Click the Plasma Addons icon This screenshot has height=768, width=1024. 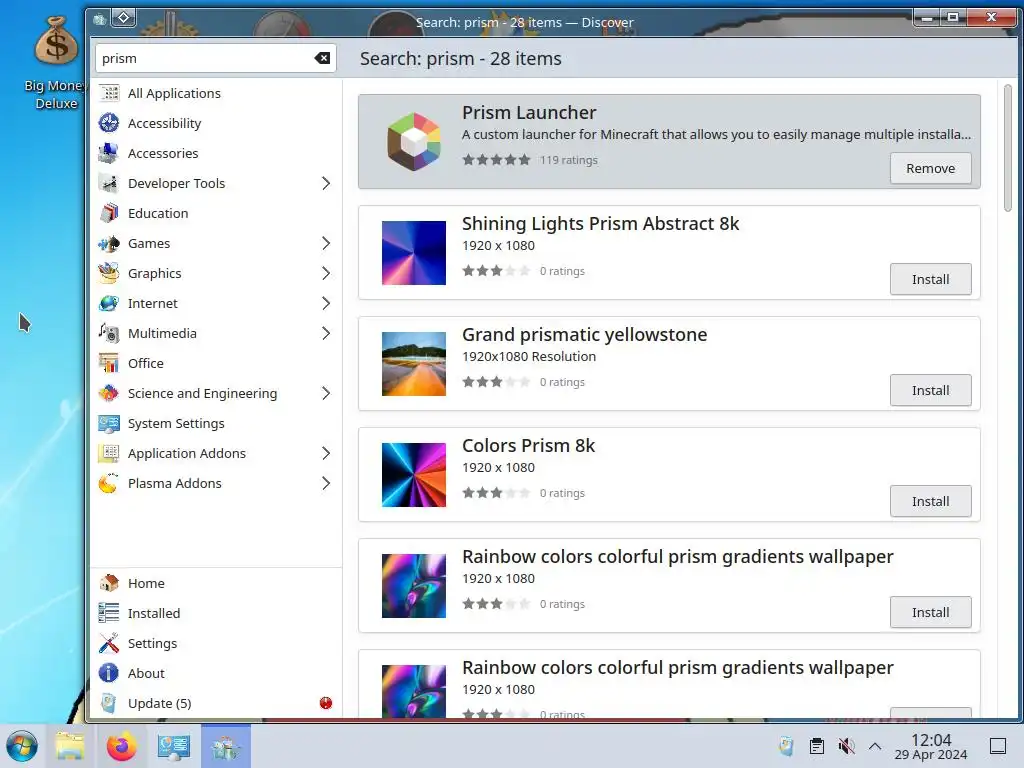(109, 483)
